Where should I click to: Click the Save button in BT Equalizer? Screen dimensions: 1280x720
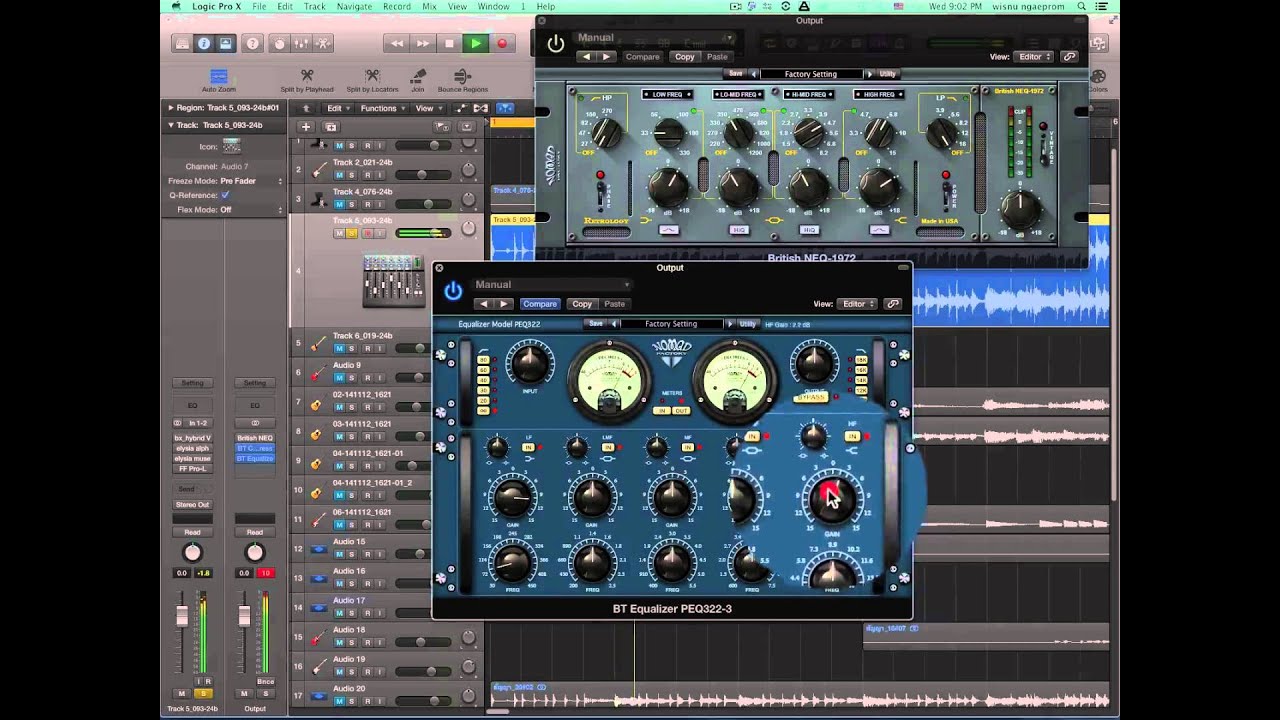click(x=596, y=324)
